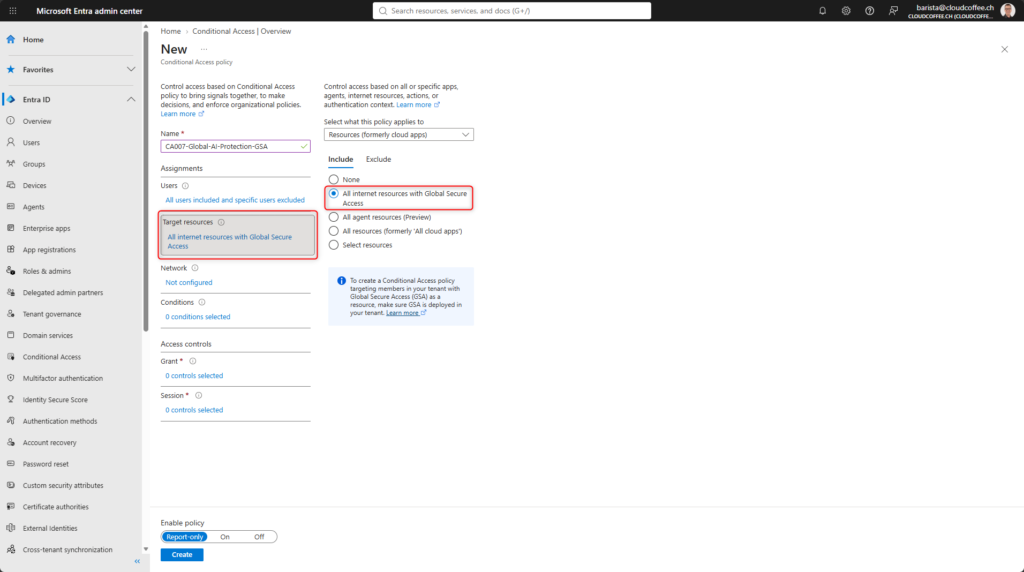This screenshot has height=572, width=1024.
Task: Open the Devices sidebar item
Action: tap(35, 185)
